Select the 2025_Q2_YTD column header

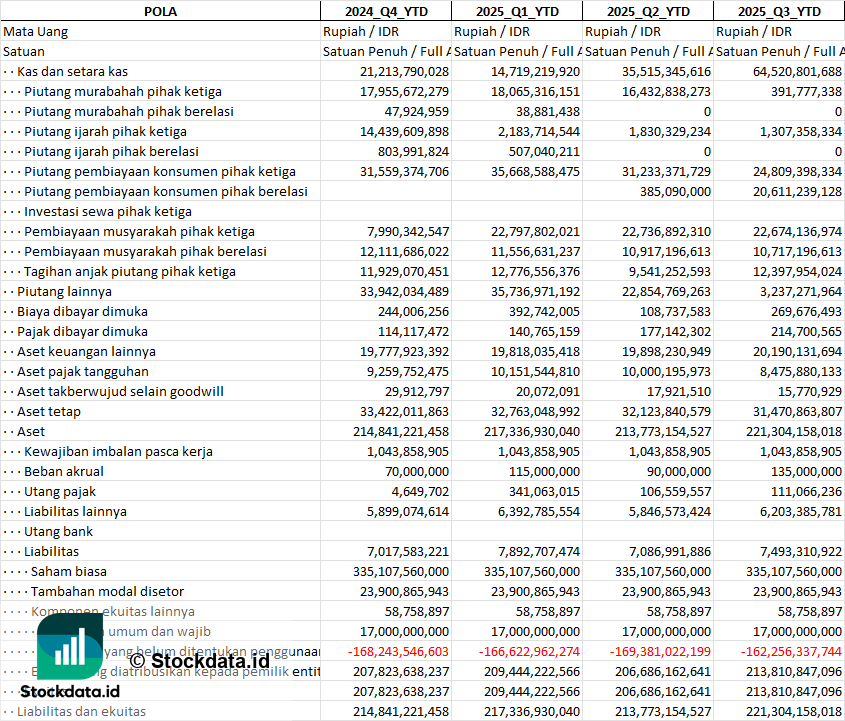[647, 11]
